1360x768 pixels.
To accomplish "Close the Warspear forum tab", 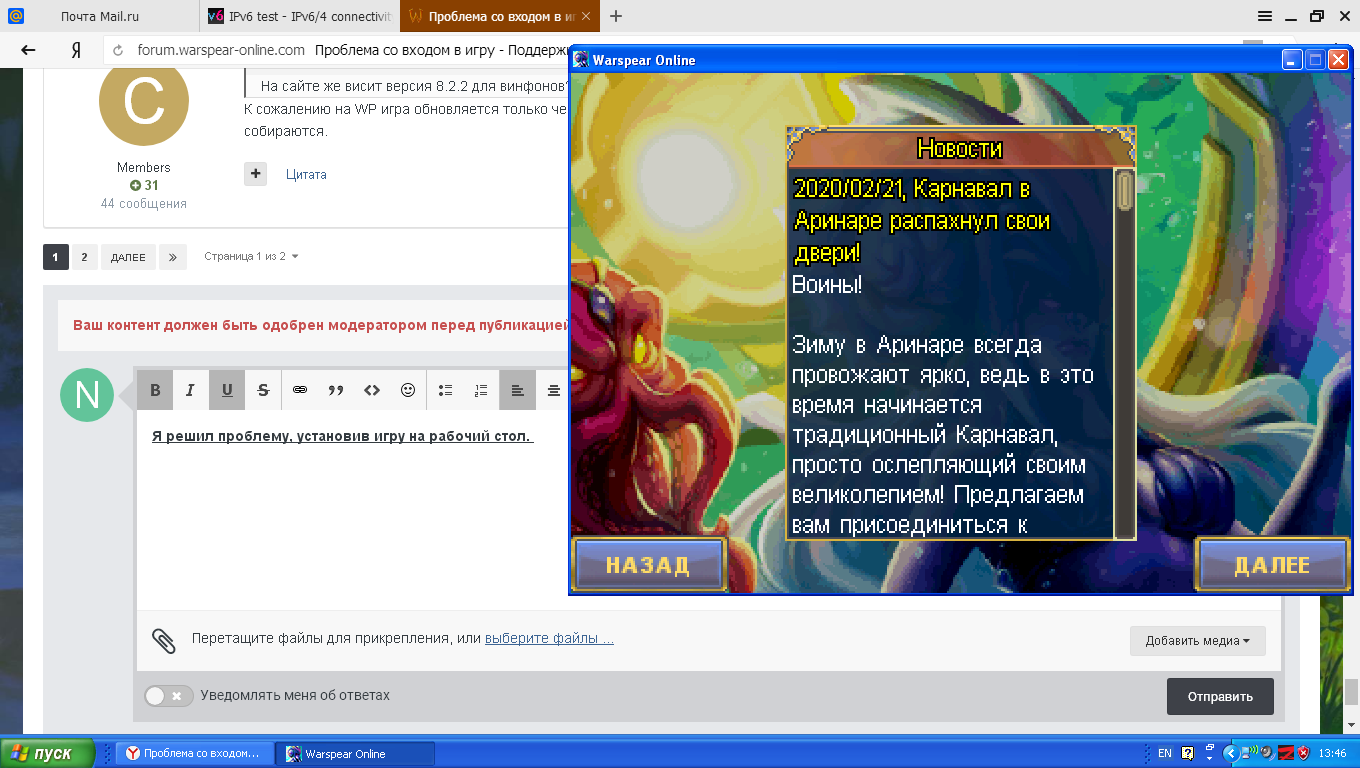I will (x=586, y=16).
